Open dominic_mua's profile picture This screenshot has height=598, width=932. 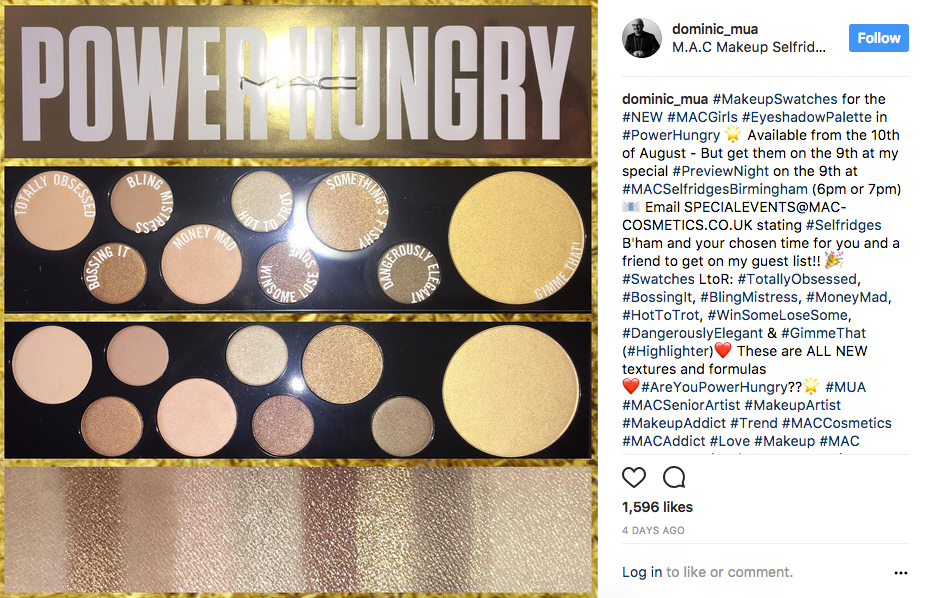click(x=642, y=38)
